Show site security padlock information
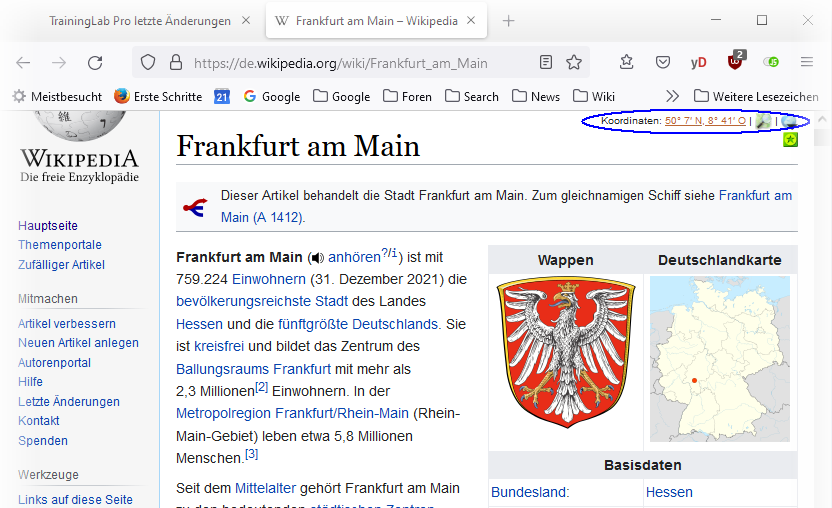Viewport: 832px width, 508px height. point(176,63)
